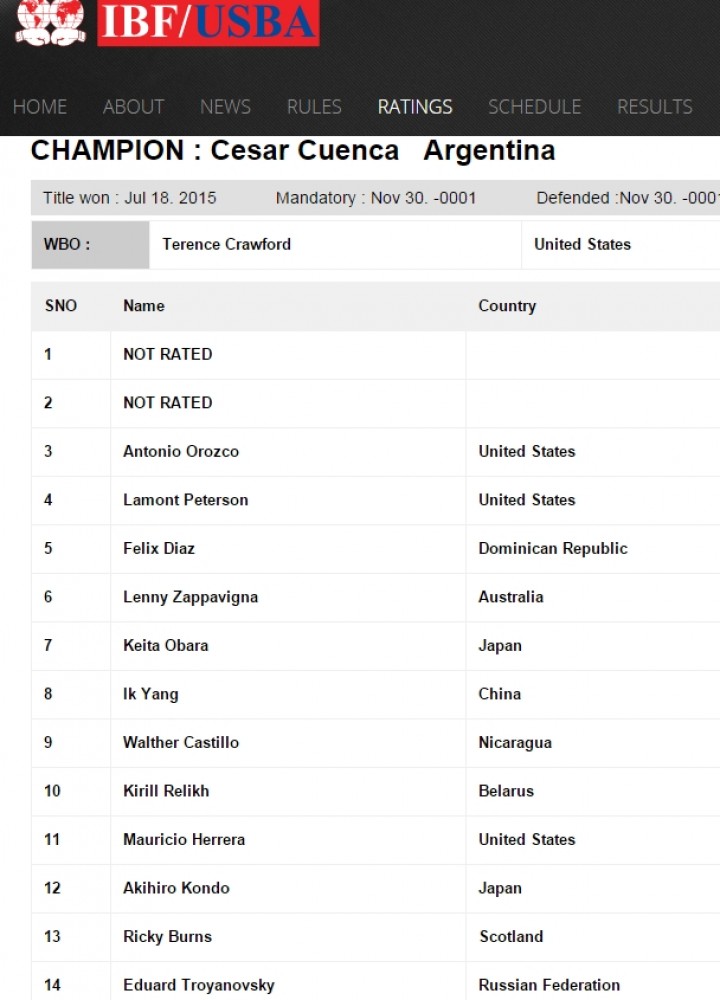Open the RATINGS tab
The width and height of the screenshot is (720, 1000).
tap(415, 107)
